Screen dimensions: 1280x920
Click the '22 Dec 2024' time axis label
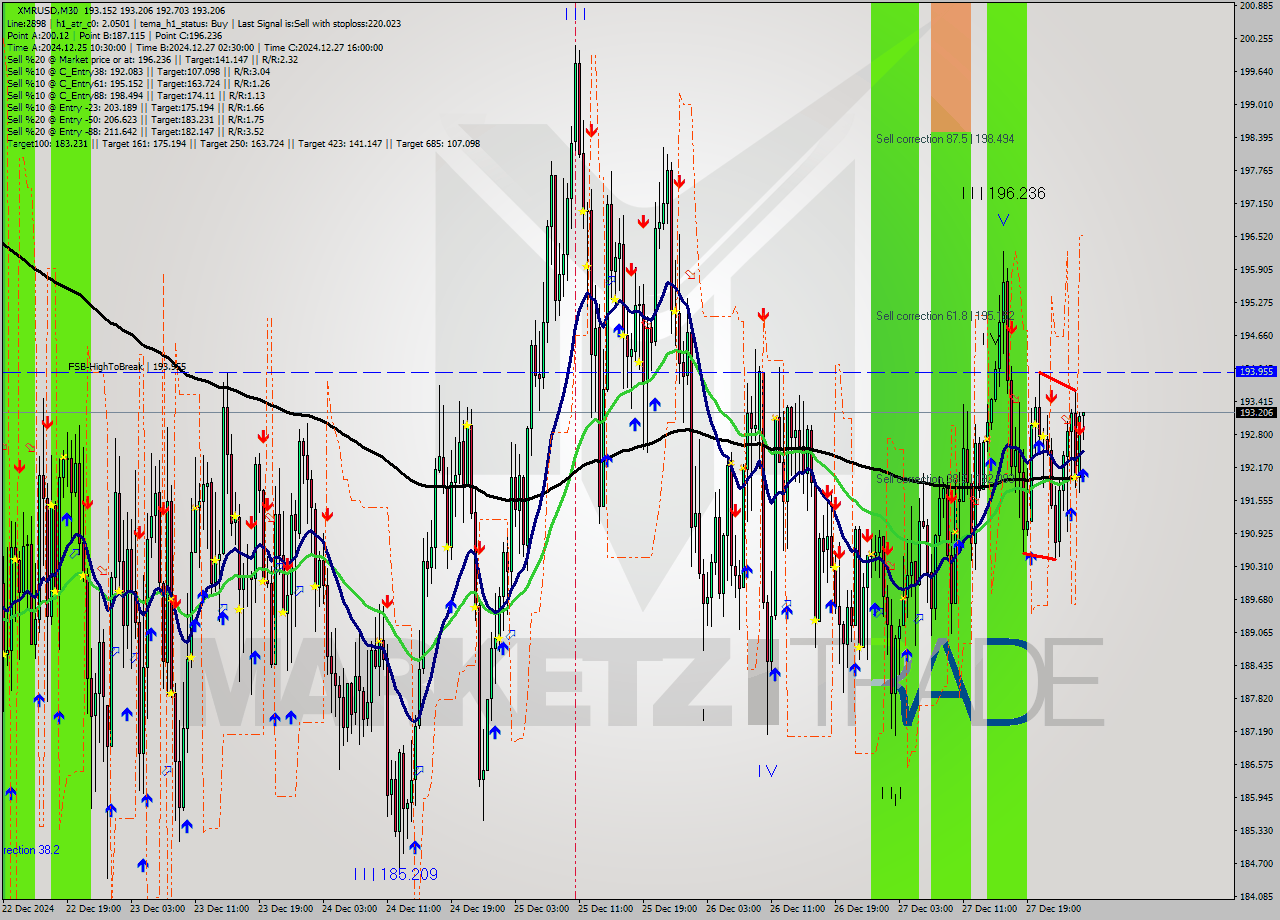(x=28, y=909)
